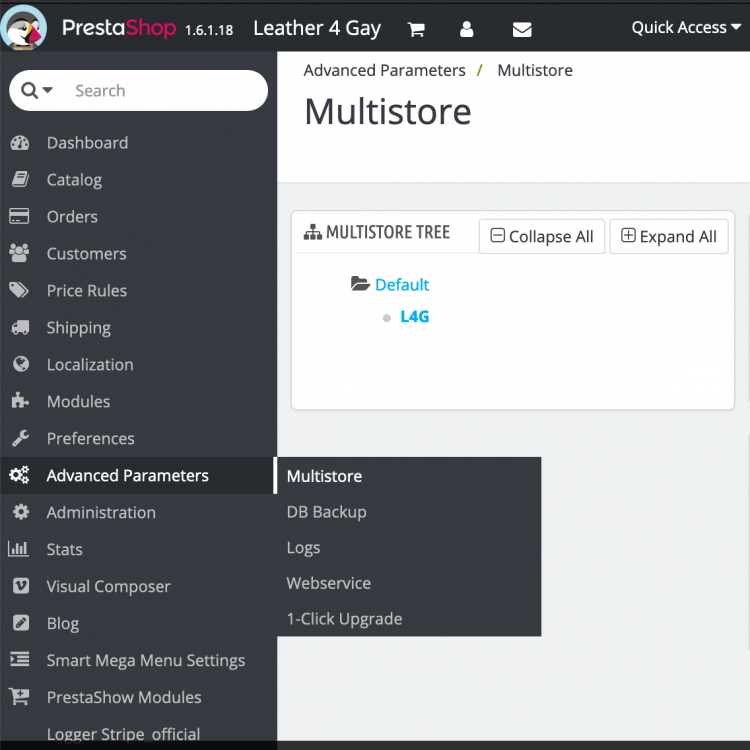
Task: Open the messages envelope icon in header
Action: 522,30
